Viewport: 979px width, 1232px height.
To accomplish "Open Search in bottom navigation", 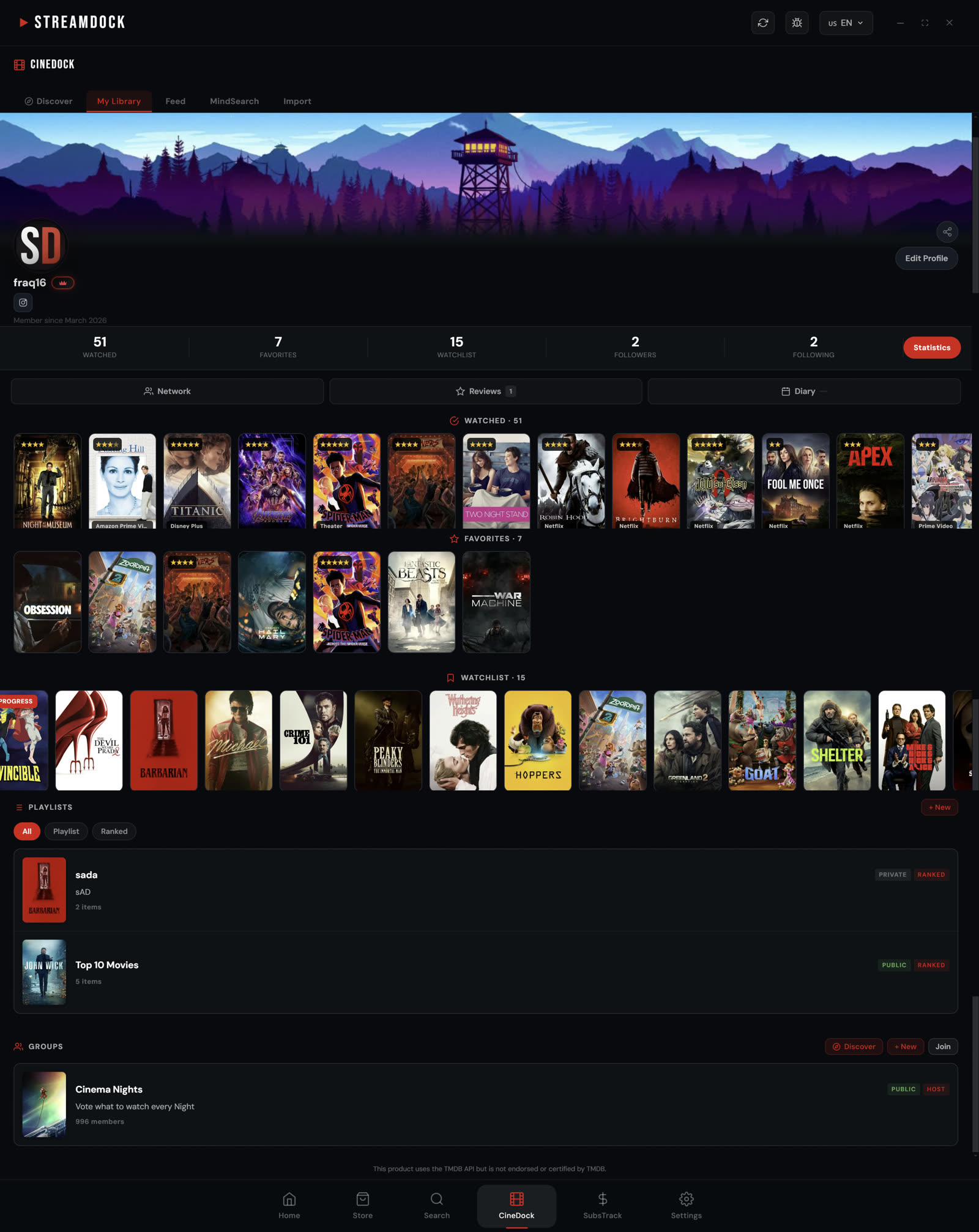I will [437, 1206].
